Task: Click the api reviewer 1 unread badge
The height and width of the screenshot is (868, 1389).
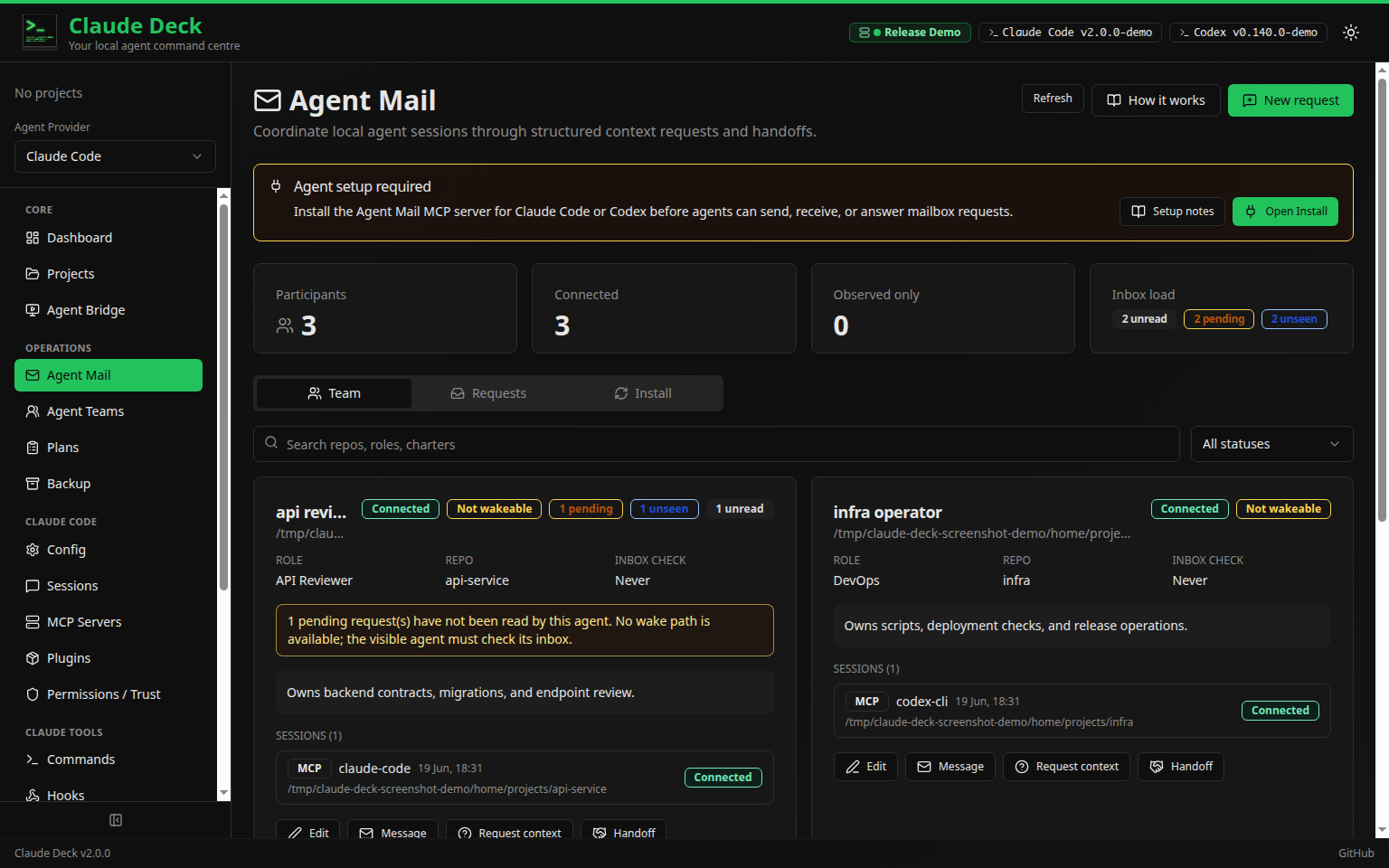Action: [740, 509]
